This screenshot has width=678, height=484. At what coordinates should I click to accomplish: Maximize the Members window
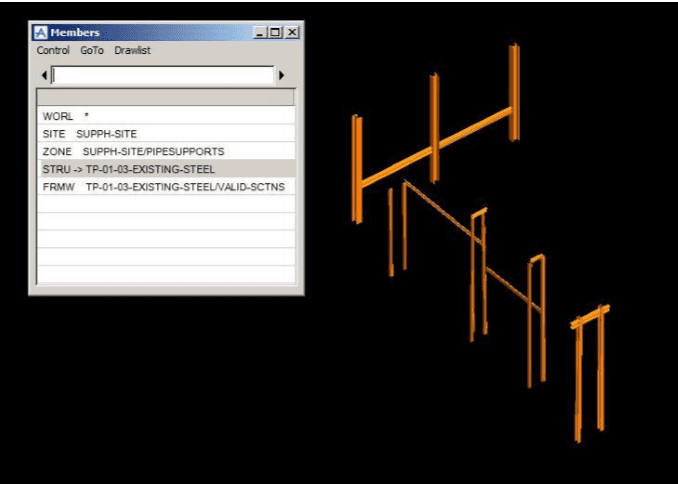pyautogui.click(x=275, y=32)
